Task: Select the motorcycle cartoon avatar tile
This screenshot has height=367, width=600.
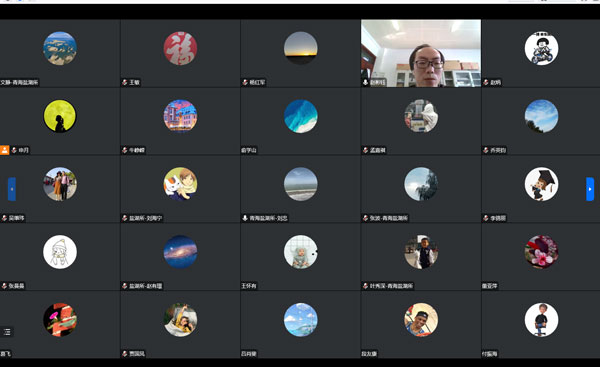Action: [x=541, y=48]
